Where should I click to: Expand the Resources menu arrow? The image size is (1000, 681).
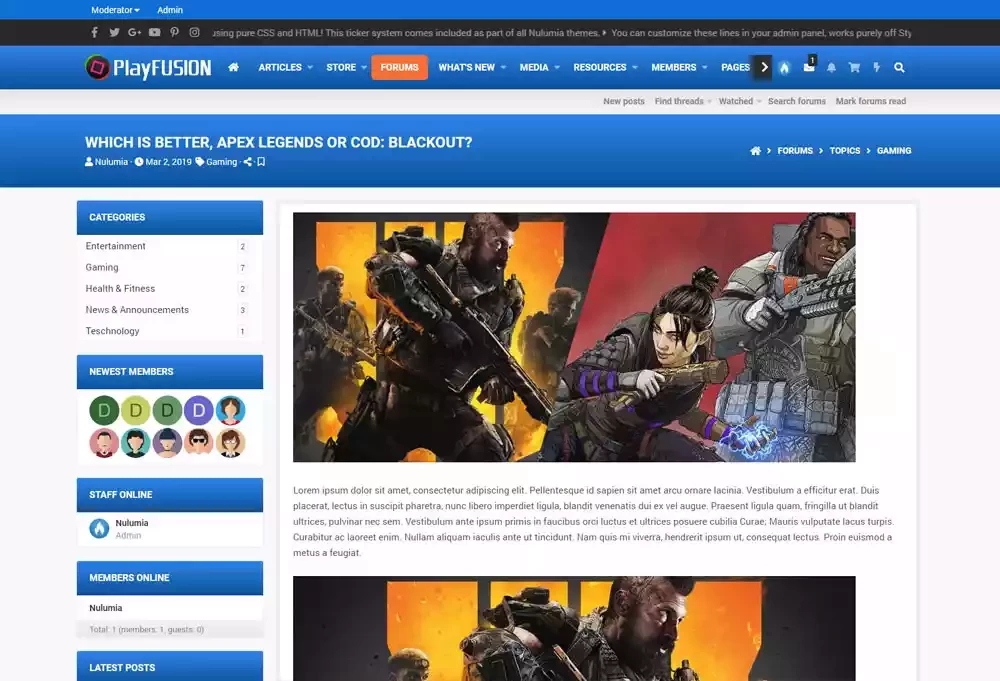pyautogui.click(x=635, y=67)
